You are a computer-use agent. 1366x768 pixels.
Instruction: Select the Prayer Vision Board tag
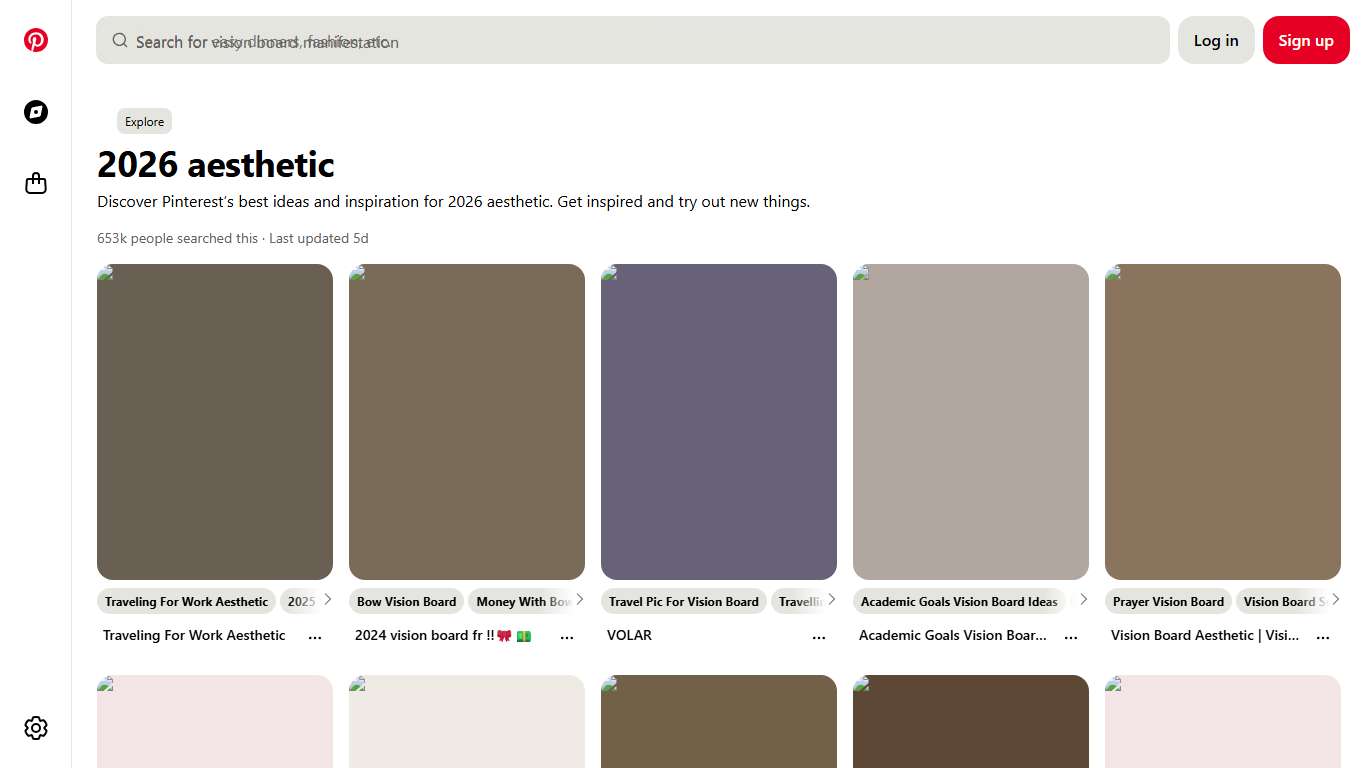tap(1168, 602)
